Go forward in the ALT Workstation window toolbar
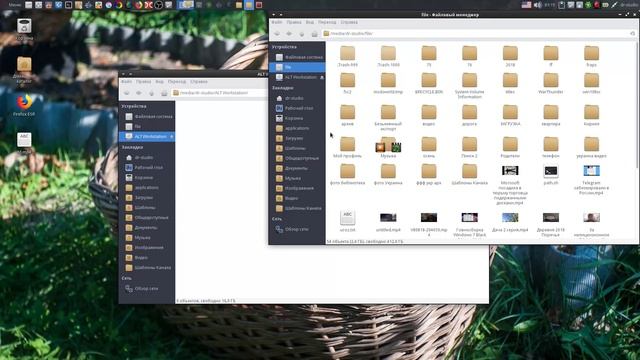The height and width of the screenshot is (360, 640). point(139,93)
